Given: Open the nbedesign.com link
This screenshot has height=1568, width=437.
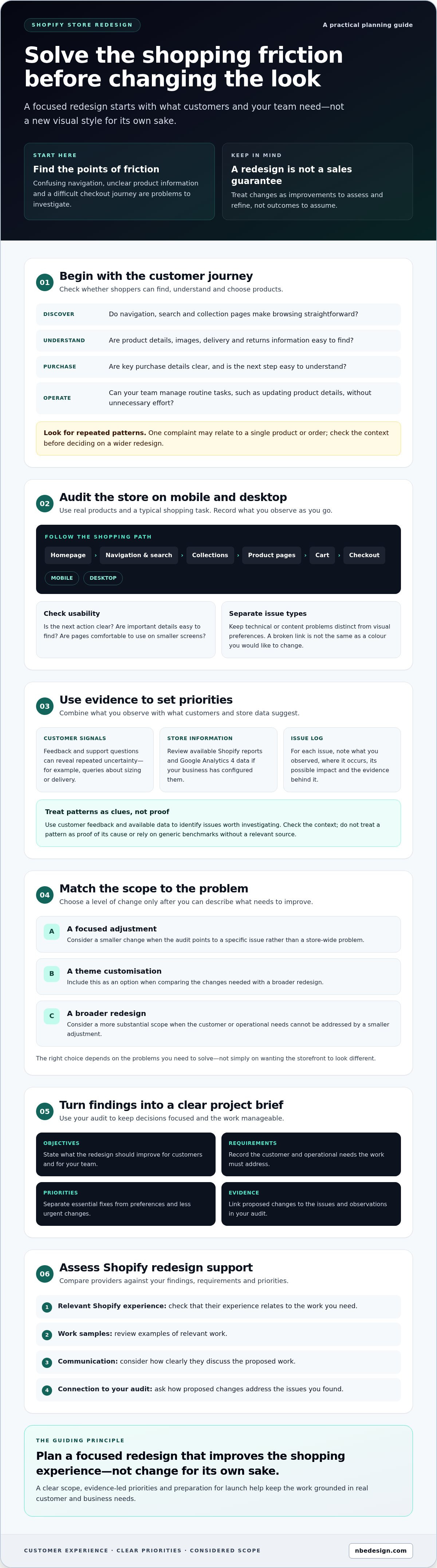Looking at the screenshot, I should tap(381, 1551).
